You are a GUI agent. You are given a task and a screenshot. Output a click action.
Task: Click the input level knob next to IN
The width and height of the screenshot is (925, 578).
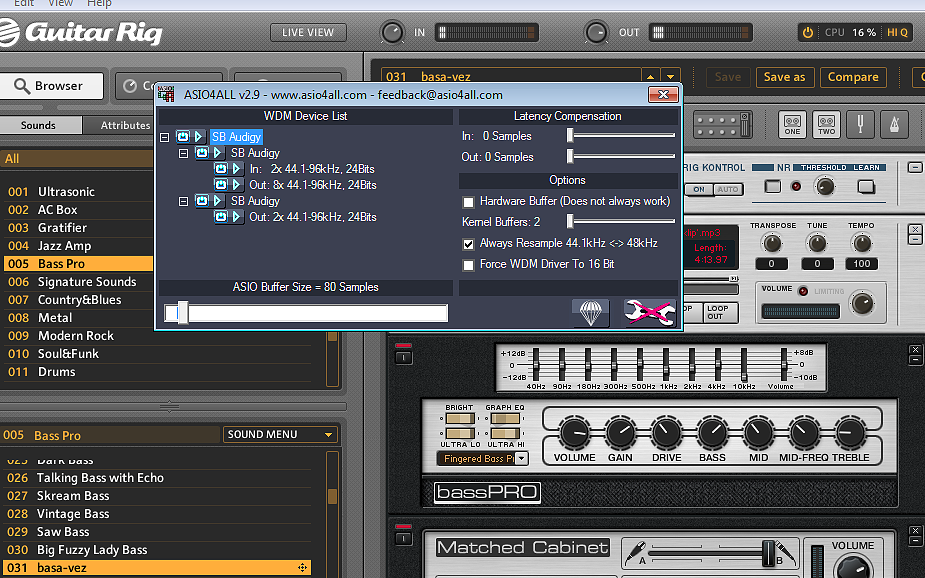392,32
